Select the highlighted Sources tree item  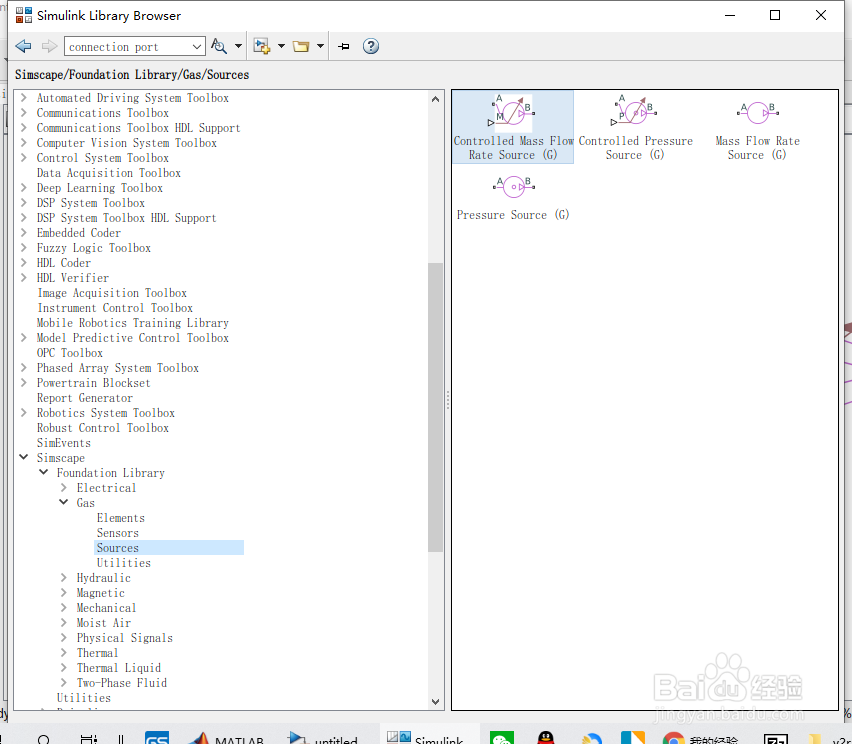click(169, 548)
